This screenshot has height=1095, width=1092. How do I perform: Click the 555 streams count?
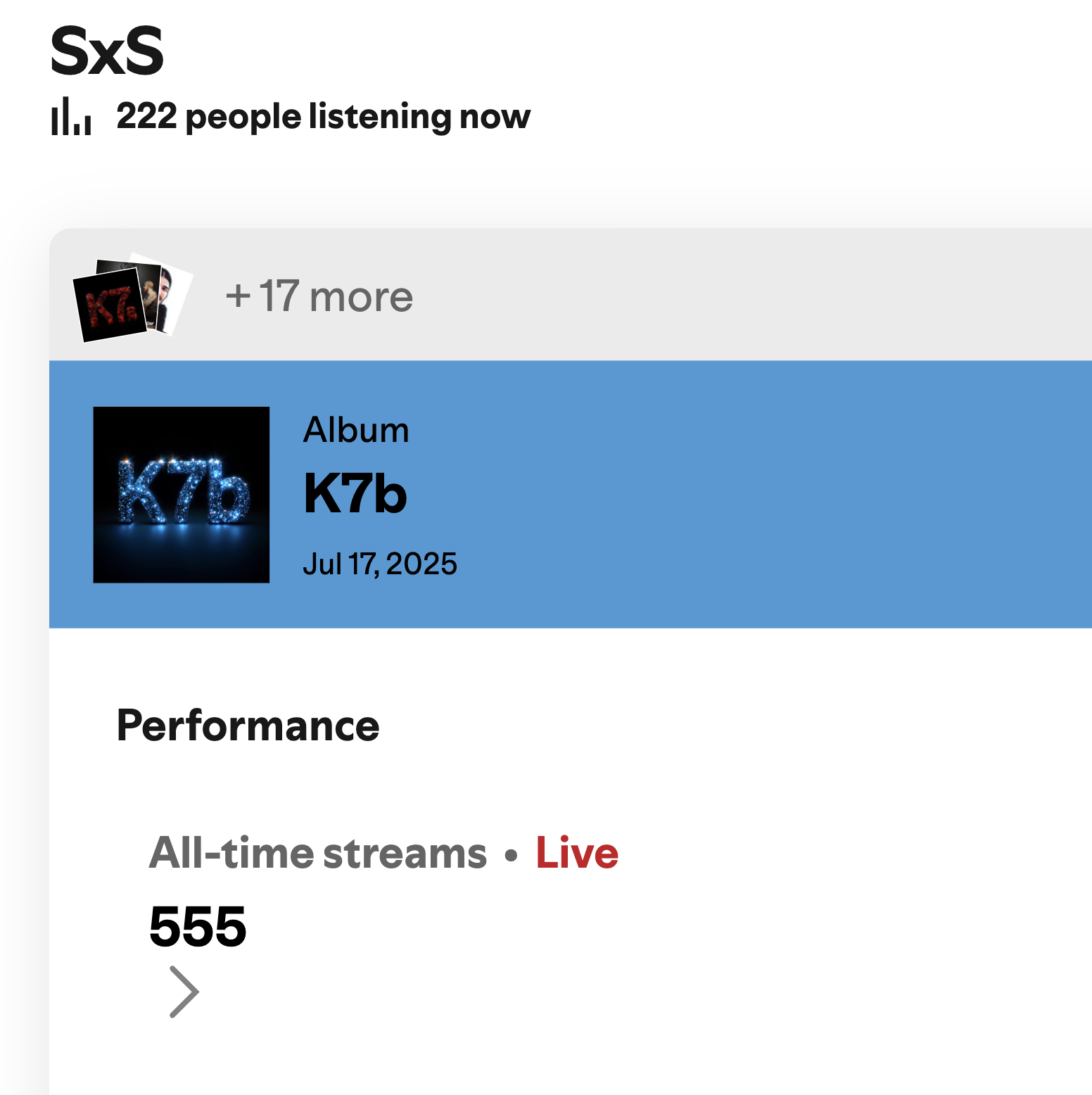[198, 926]
